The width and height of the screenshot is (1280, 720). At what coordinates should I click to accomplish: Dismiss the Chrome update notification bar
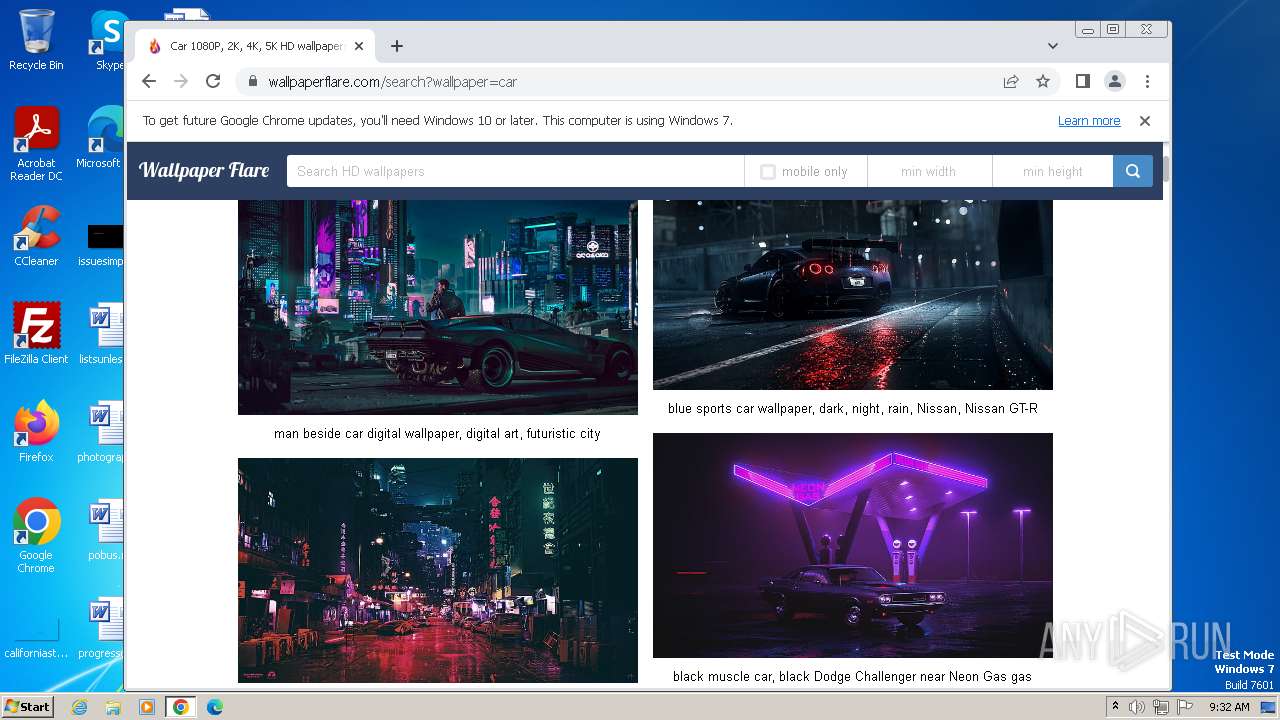point(1145,121)
